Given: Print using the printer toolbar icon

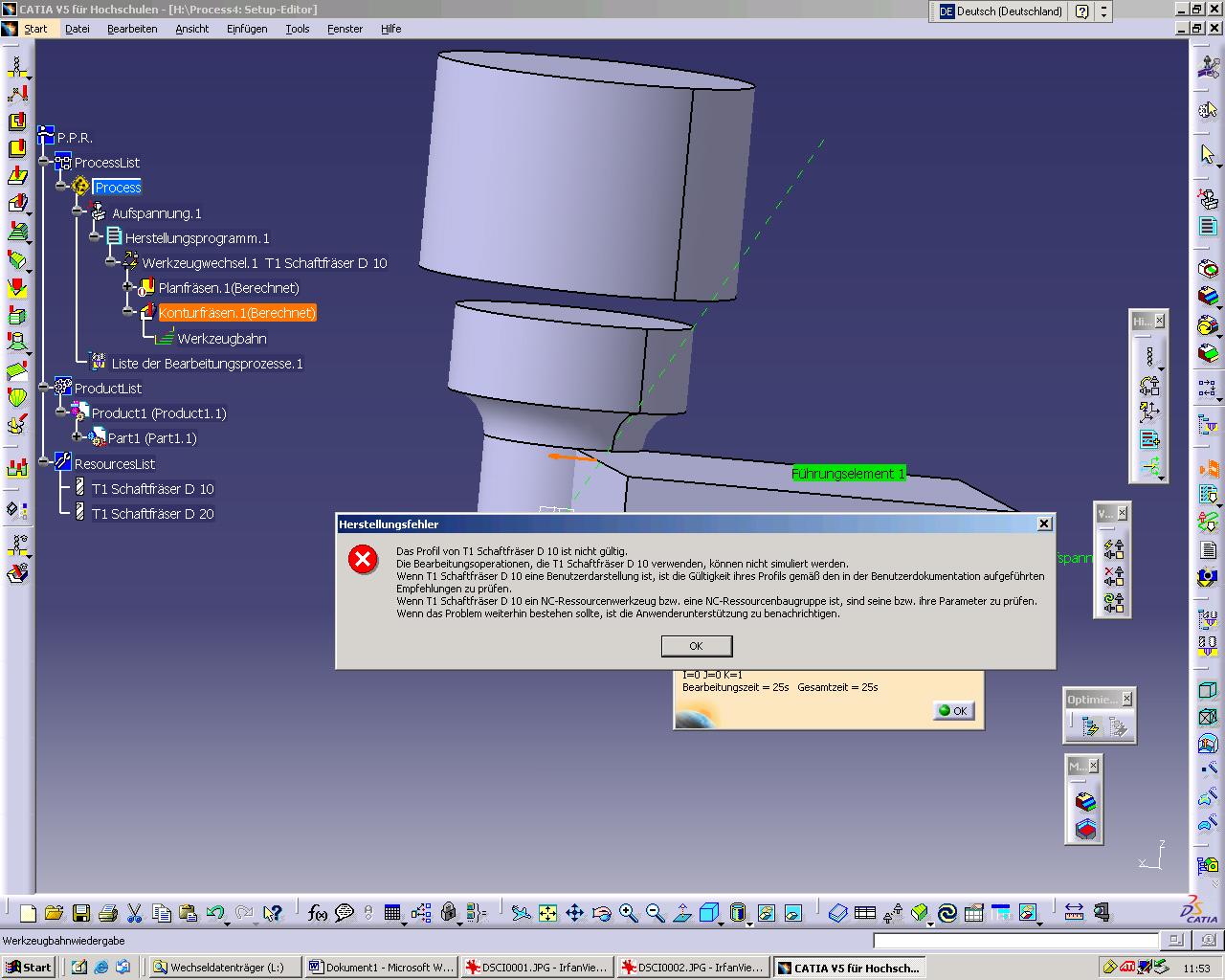Looking at the screenshot, I should click(x=108, y=913).
